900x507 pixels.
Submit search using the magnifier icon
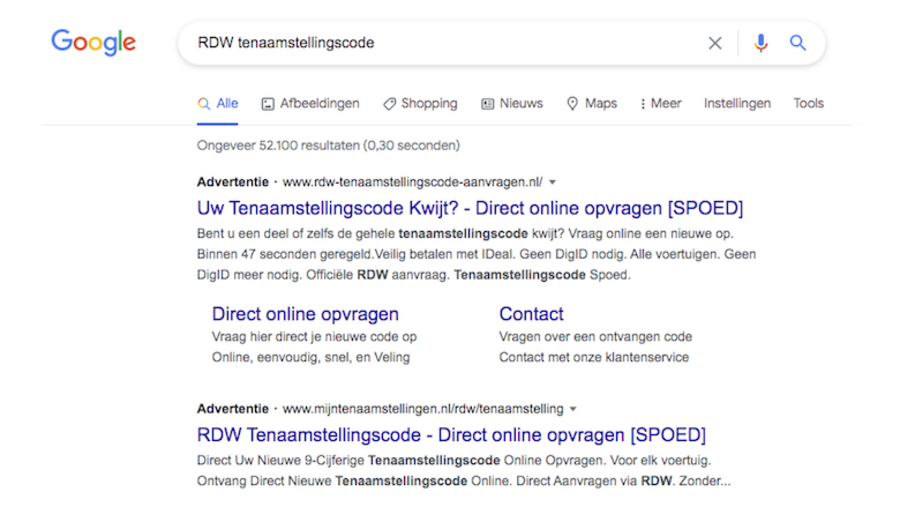(798, 43)
